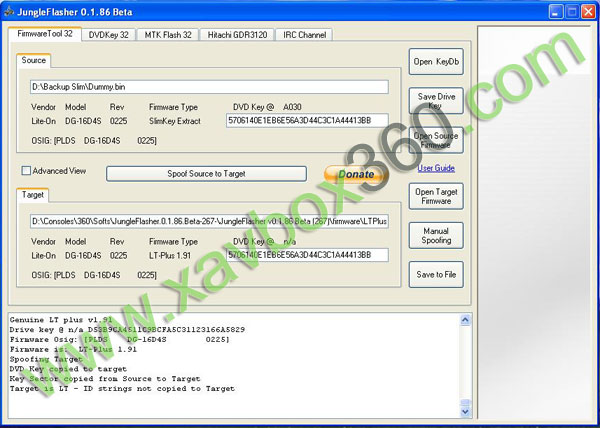Go to the IRC Channel tab
The image size is (600, 428).
coord(305,35)
